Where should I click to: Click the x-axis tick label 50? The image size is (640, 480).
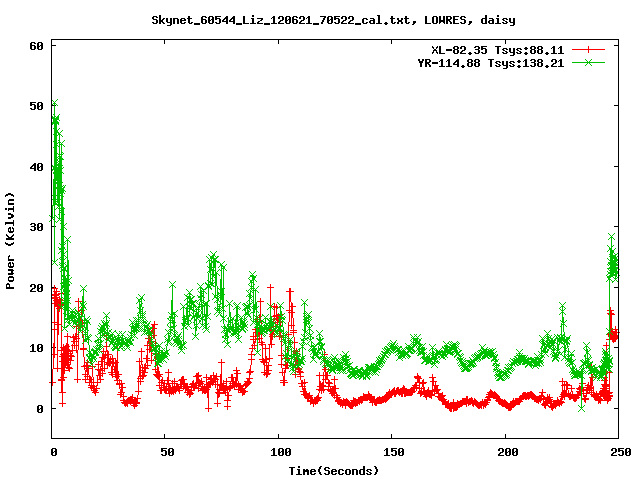167,452
